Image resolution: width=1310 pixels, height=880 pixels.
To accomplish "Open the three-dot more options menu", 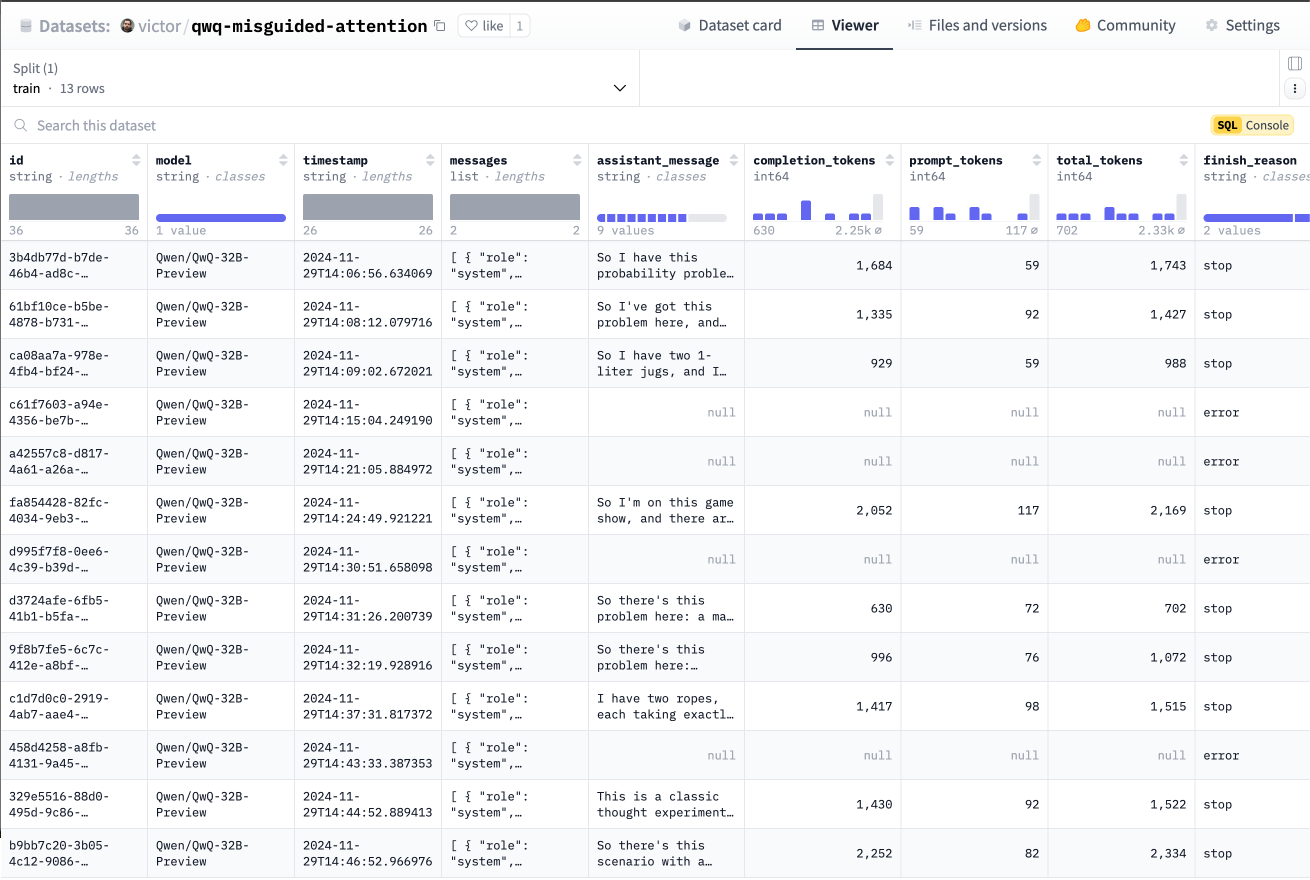I will [x=1295, y=89].
